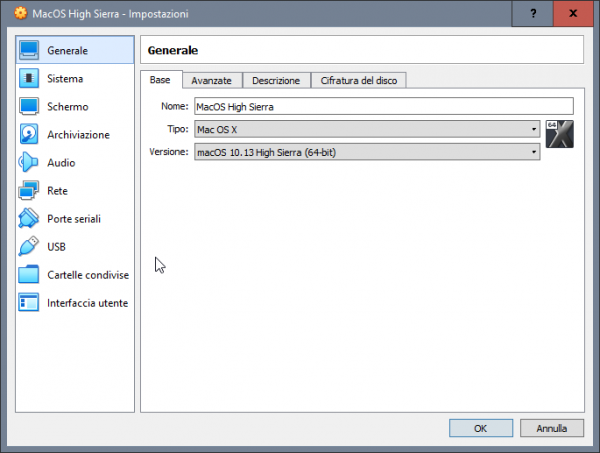
Task: Click the VirtualBox gear icon in title bar
Action: coord(21,13)
